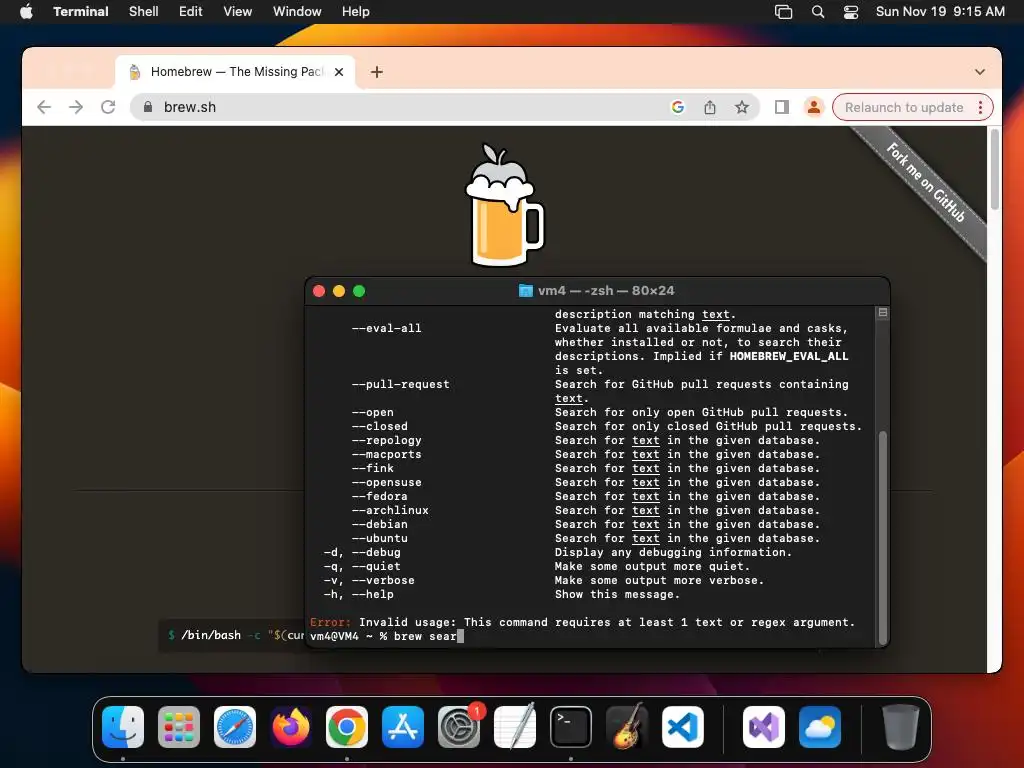Open Control Center in menu bar
Viewport: 1024px width, 768px height.
point(851,12)
